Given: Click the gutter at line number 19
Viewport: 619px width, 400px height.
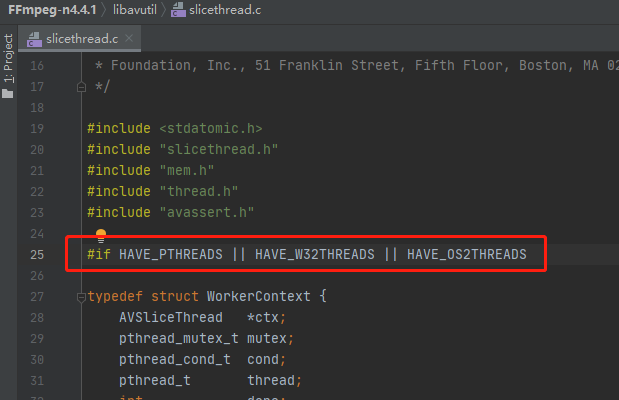Looking at the screenshot, I should click(37, 128).
